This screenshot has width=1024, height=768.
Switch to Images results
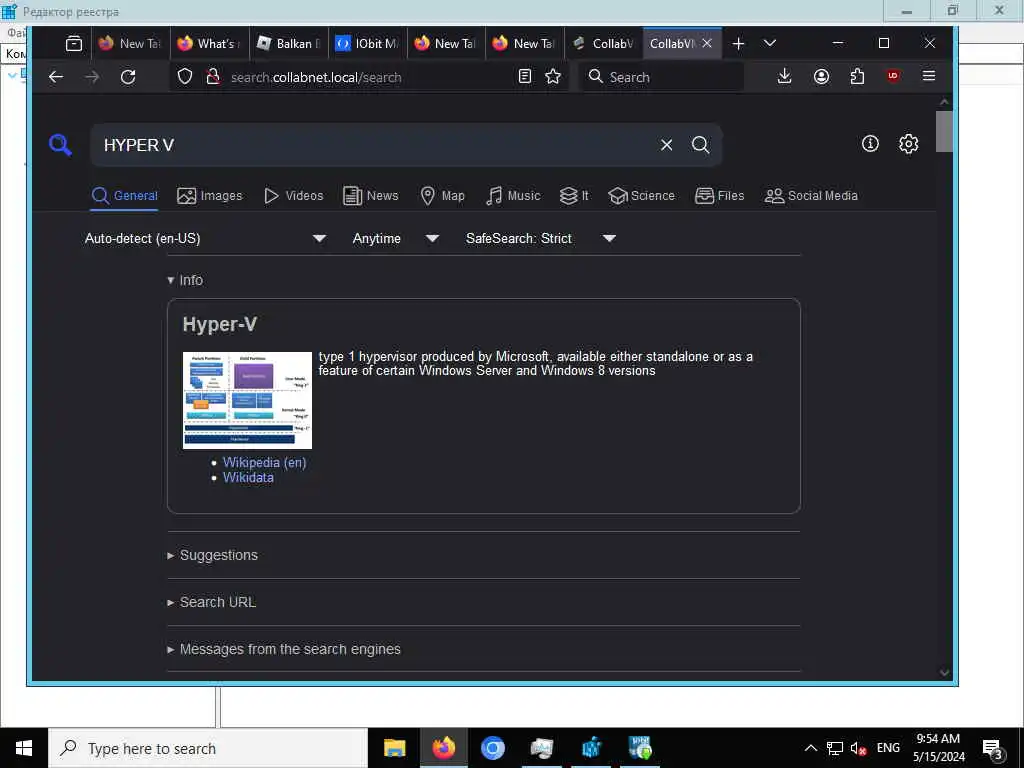click(x=210, y=196)
